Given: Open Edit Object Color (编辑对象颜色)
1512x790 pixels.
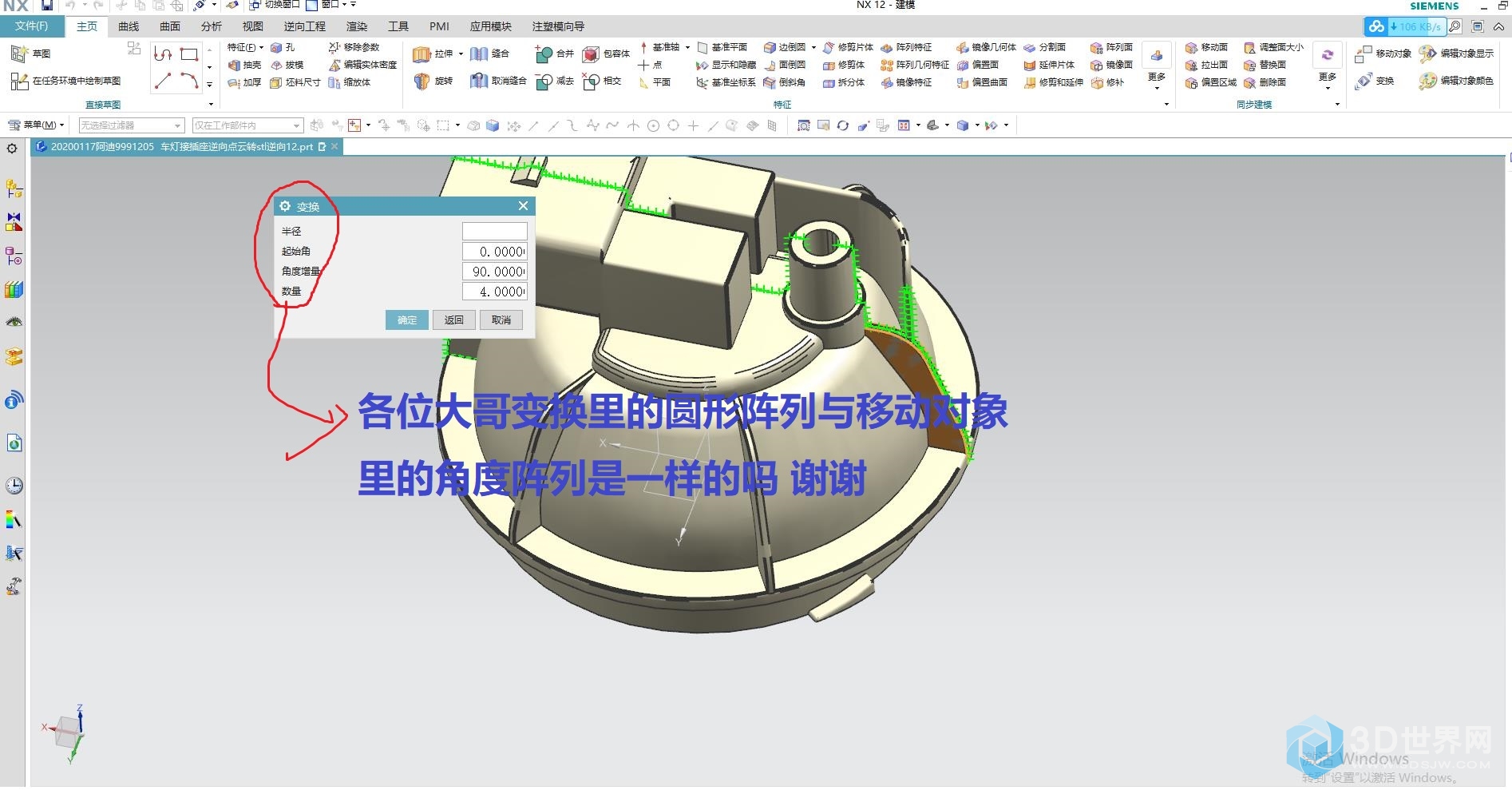Looking at the screenshot, I should (1457, 81).
